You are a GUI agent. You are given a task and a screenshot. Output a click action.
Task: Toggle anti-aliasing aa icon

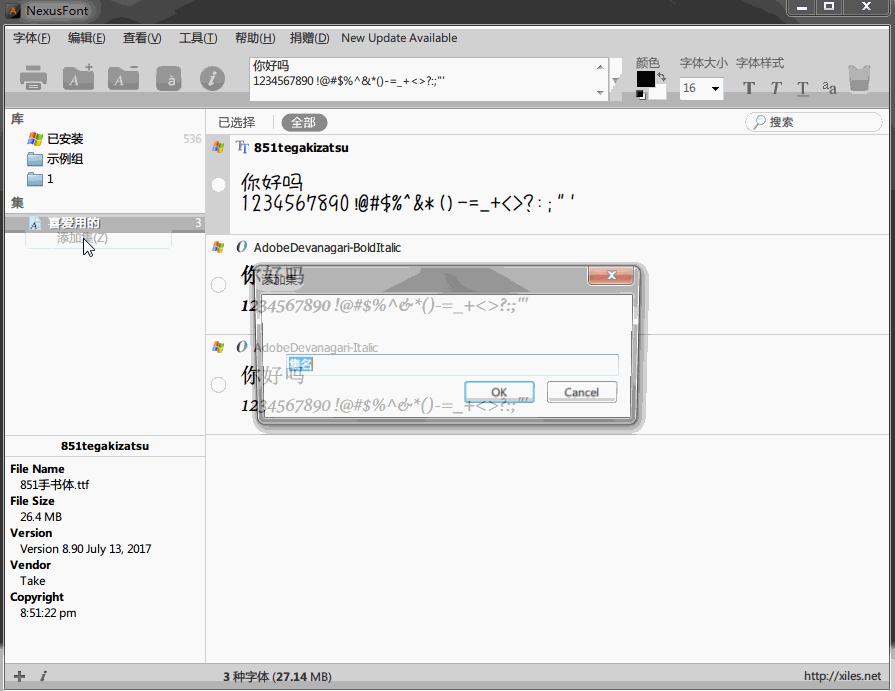[829, 87]
